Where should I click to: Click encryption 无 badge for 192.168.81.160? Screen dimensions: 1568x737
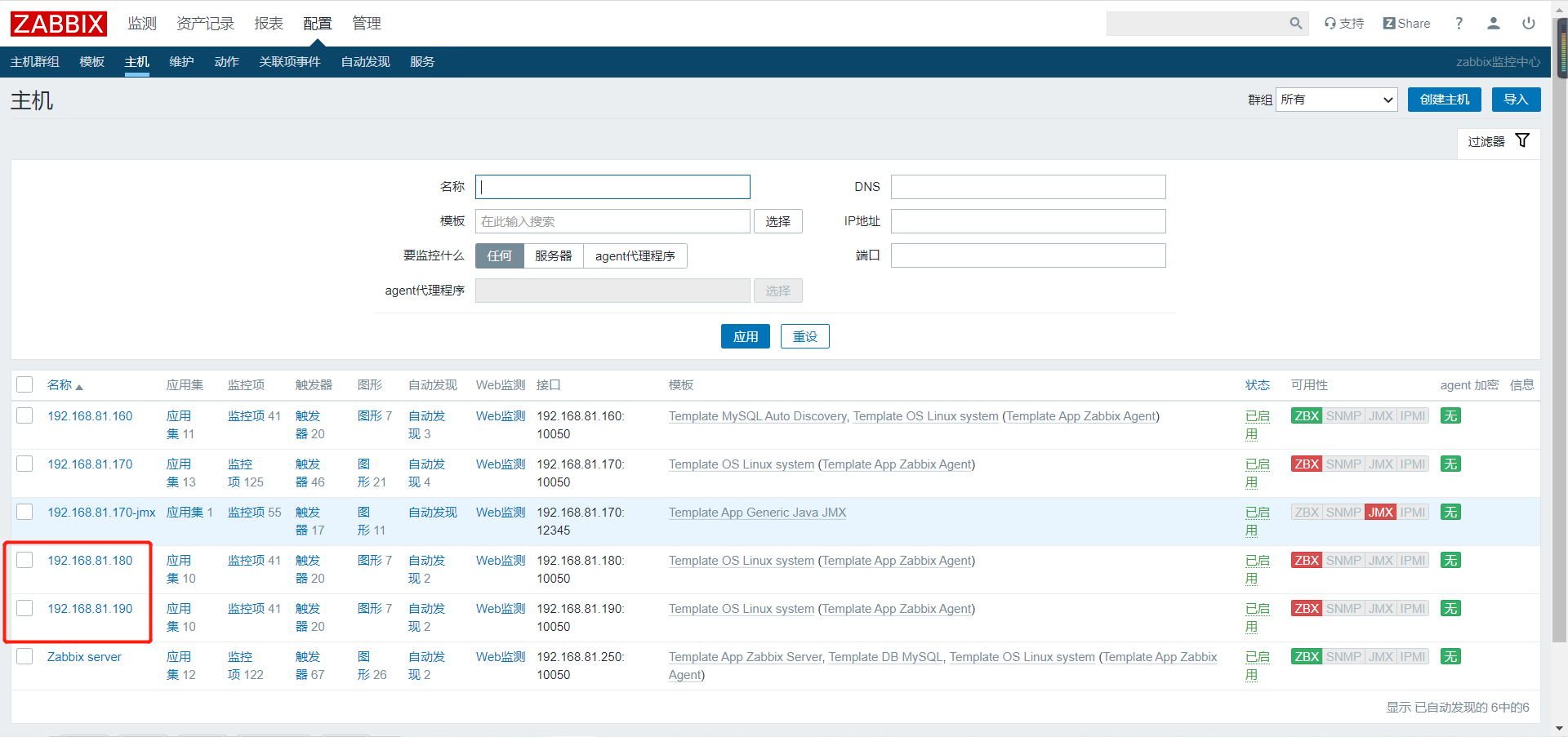1450,416
